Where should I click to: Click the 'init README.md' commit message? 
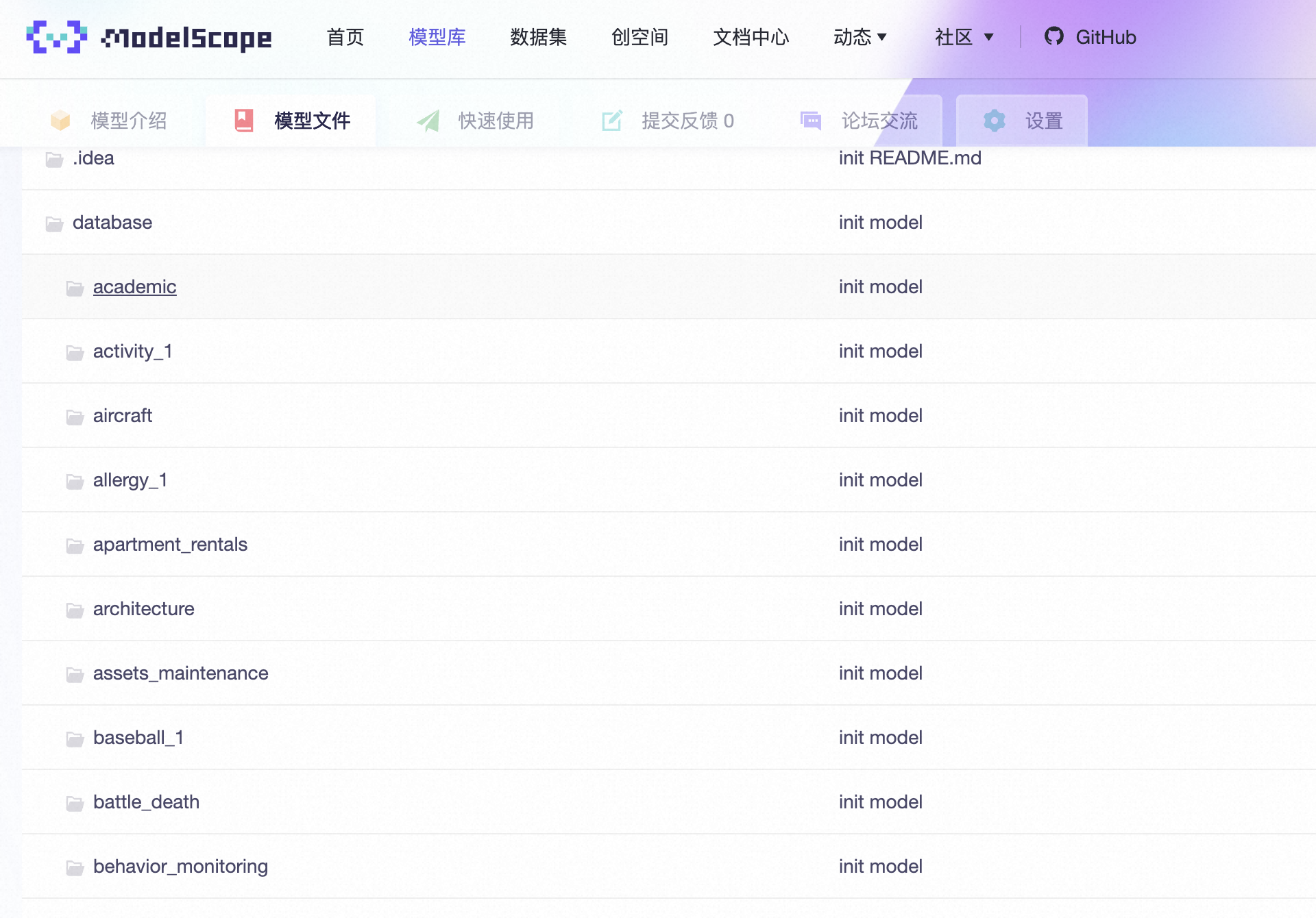tap(910, 158)
